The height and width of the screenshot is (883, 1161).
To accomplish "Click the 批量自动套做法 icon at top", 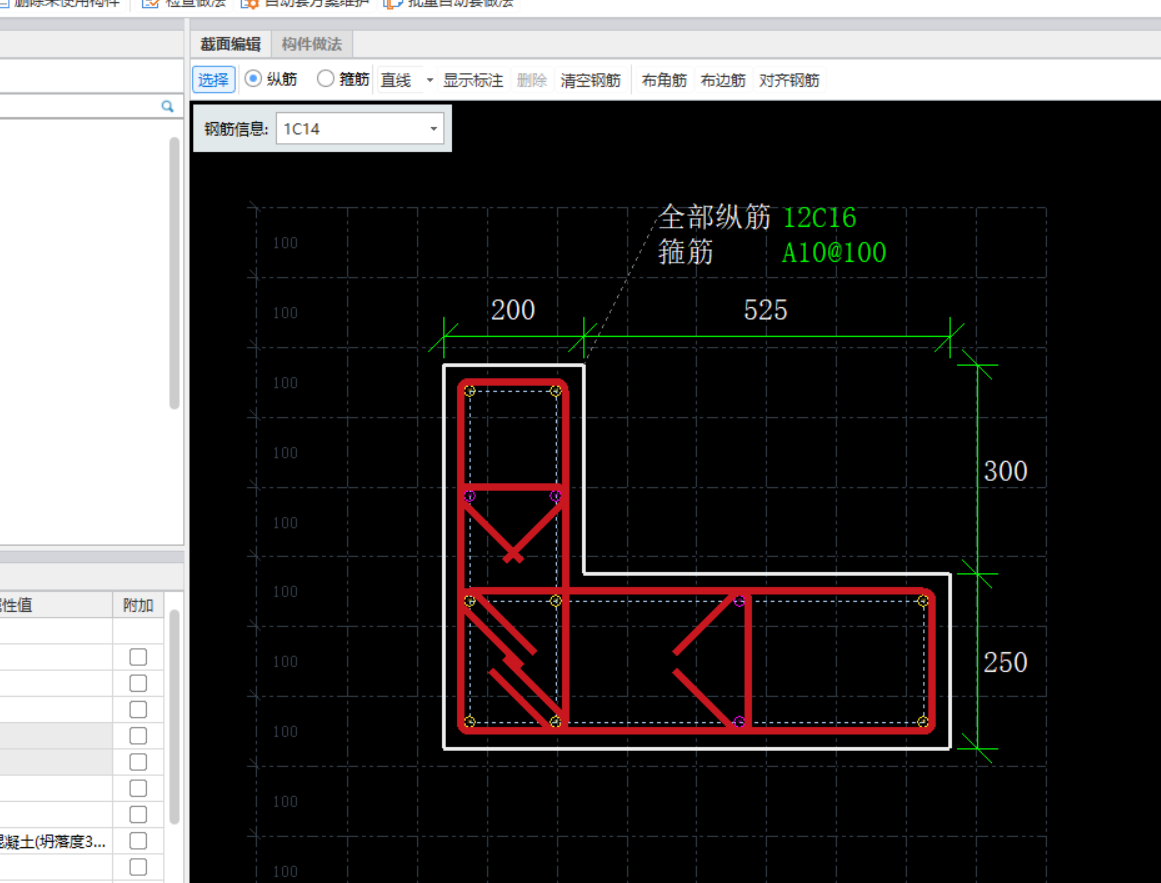I will pyautogui.click(x=392, y=3).
